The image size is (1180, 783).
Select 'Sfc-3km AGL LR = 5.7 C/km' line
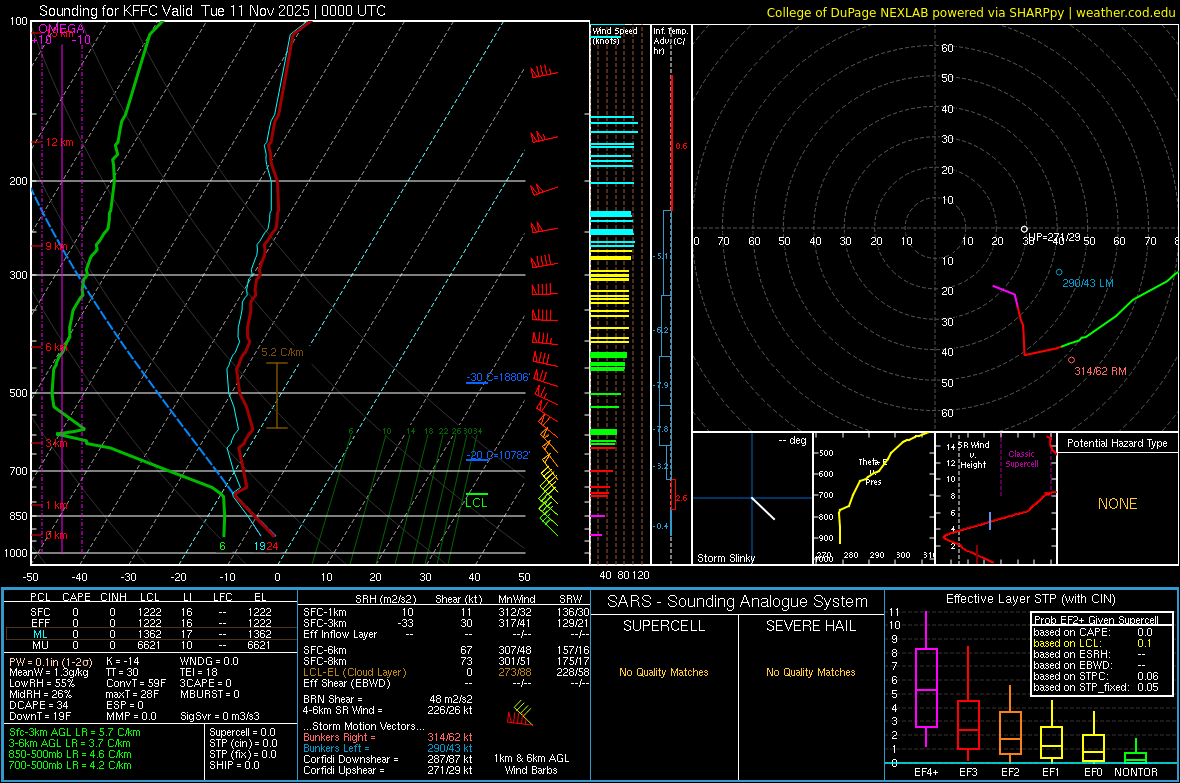point(75,733)
